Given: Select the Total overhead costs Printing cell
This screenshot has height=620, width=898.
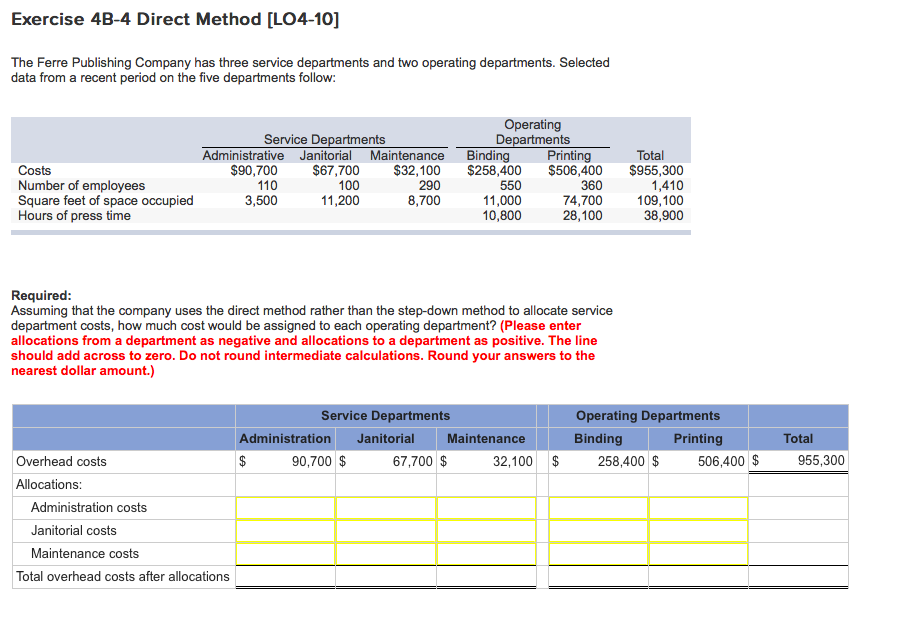Looking at the screenshot, I should tap(697, 577).
